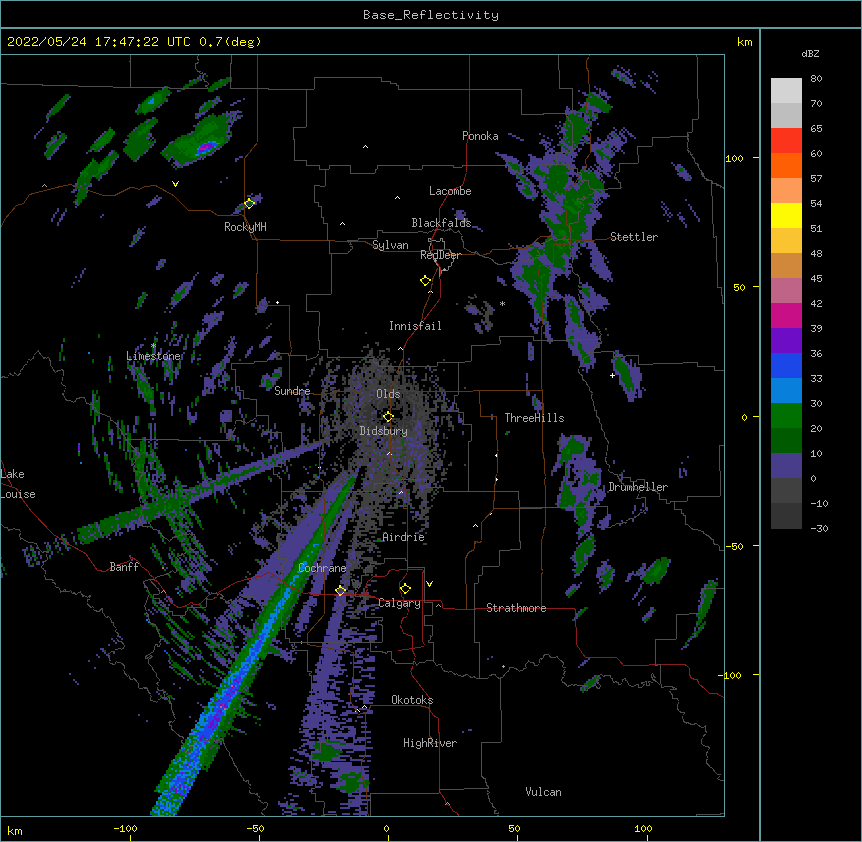Click the RockyMH label

pyautogui.click(x=245, y=227)
